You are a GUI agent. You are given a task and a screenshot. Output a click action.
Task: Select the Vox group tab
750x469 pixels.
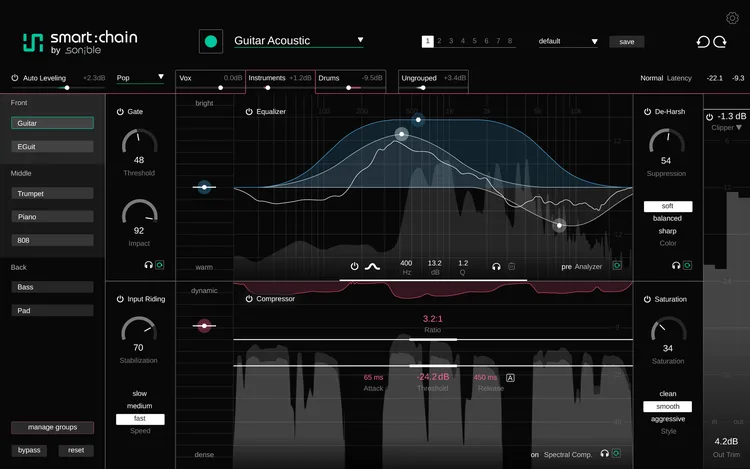click(x=210, y=81)
